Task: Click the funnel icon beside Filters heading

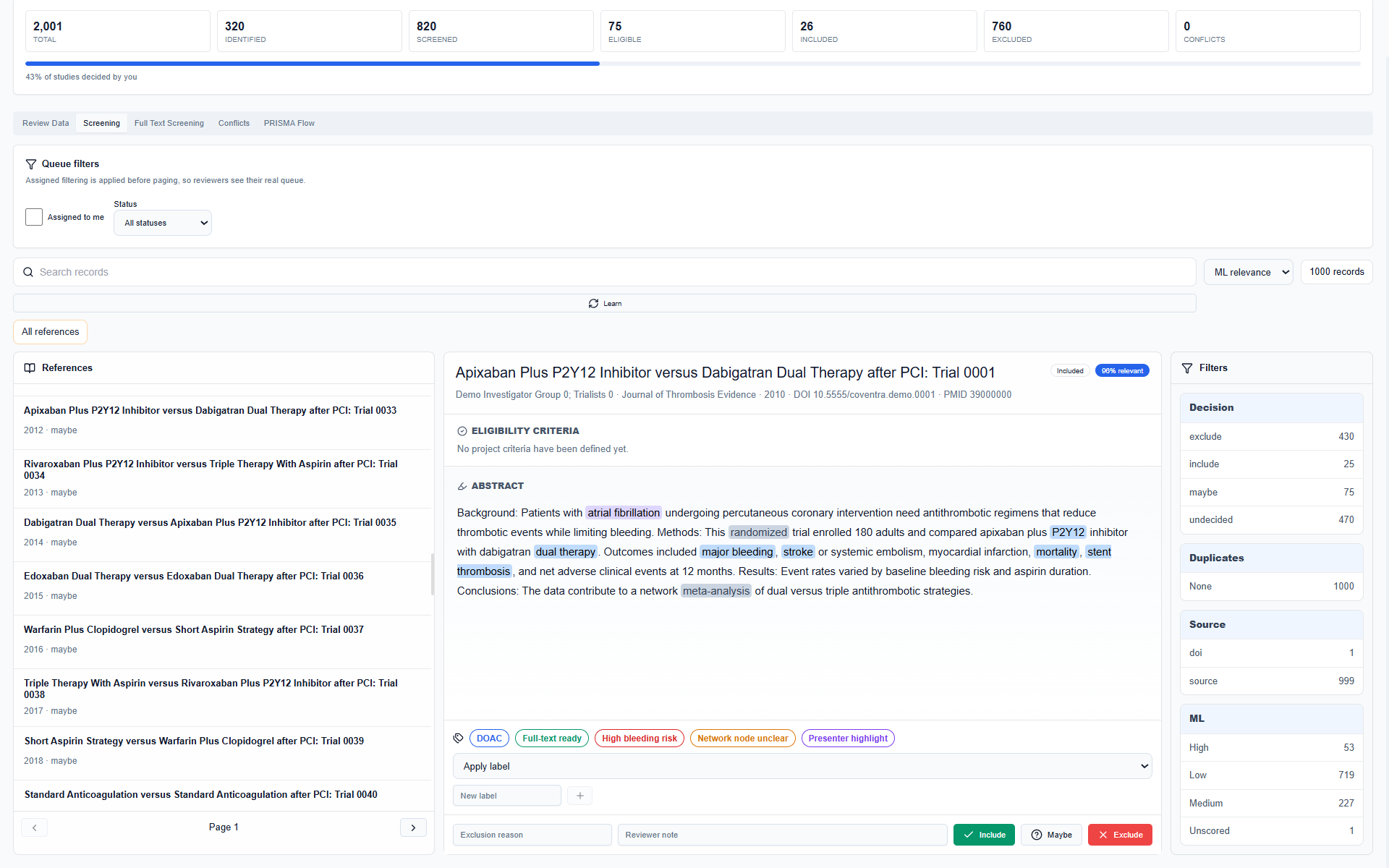Action: click(x=1187, y=368)
